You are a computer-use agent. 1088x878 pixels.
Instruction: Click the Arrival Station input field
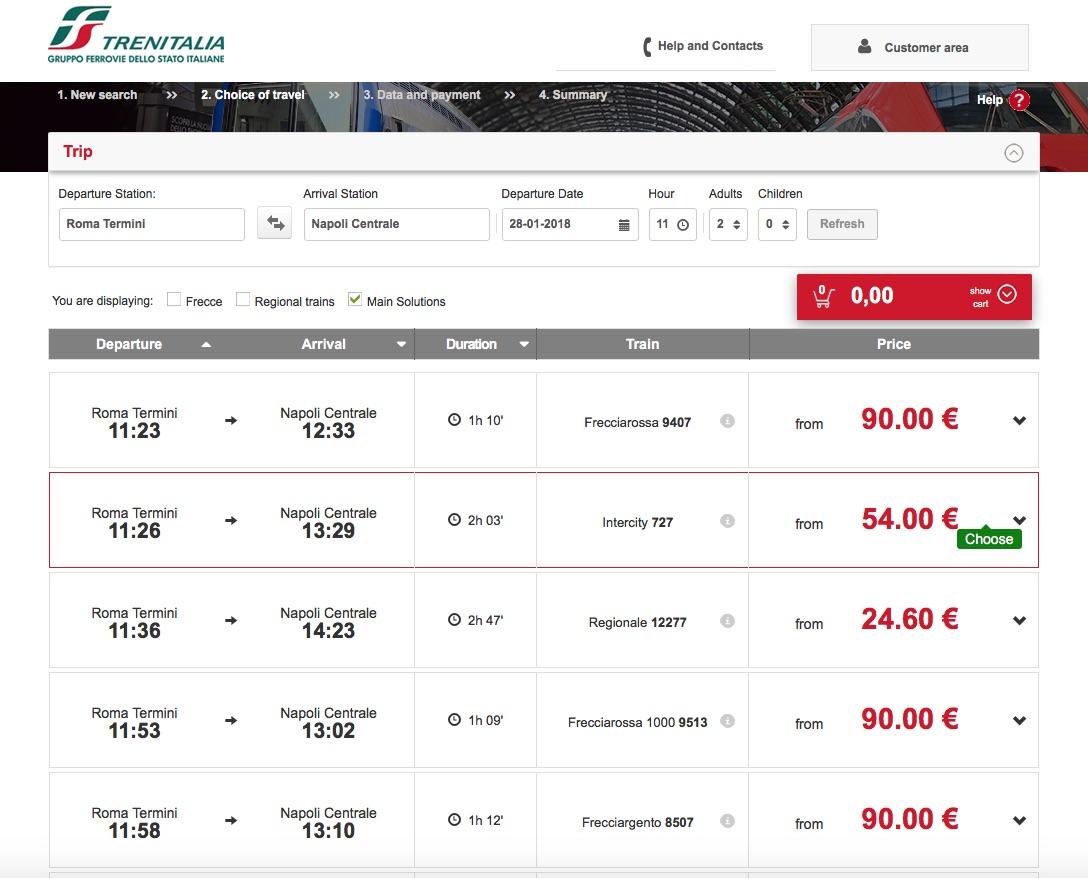[x=396, y=224]
